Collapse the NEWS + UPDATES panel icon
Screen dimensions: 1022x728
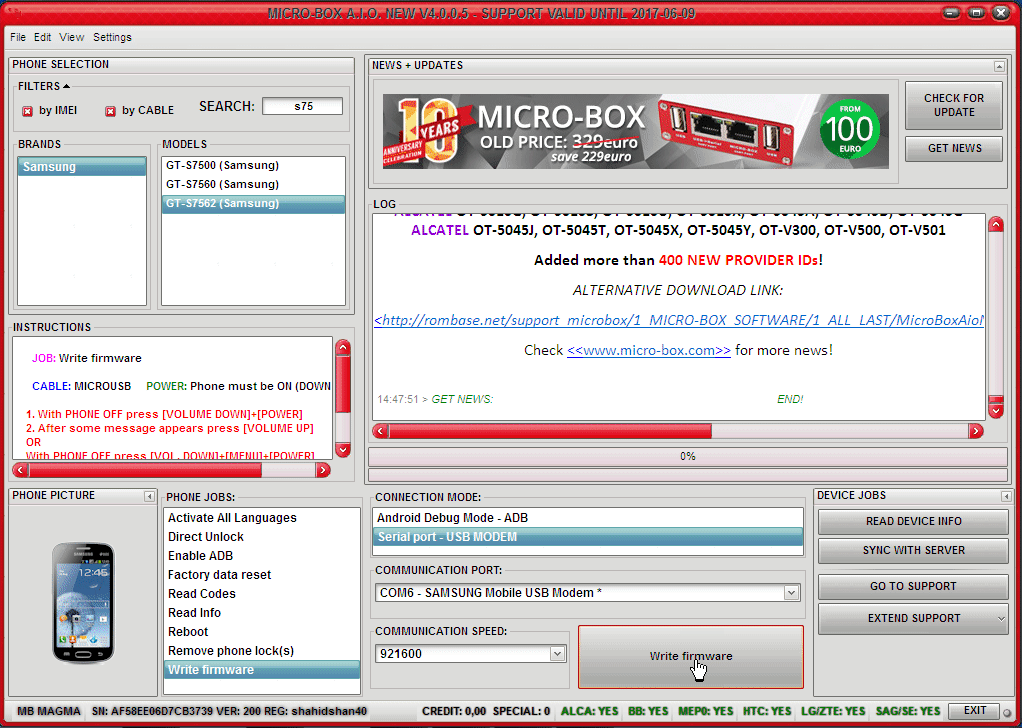[999, 66]
